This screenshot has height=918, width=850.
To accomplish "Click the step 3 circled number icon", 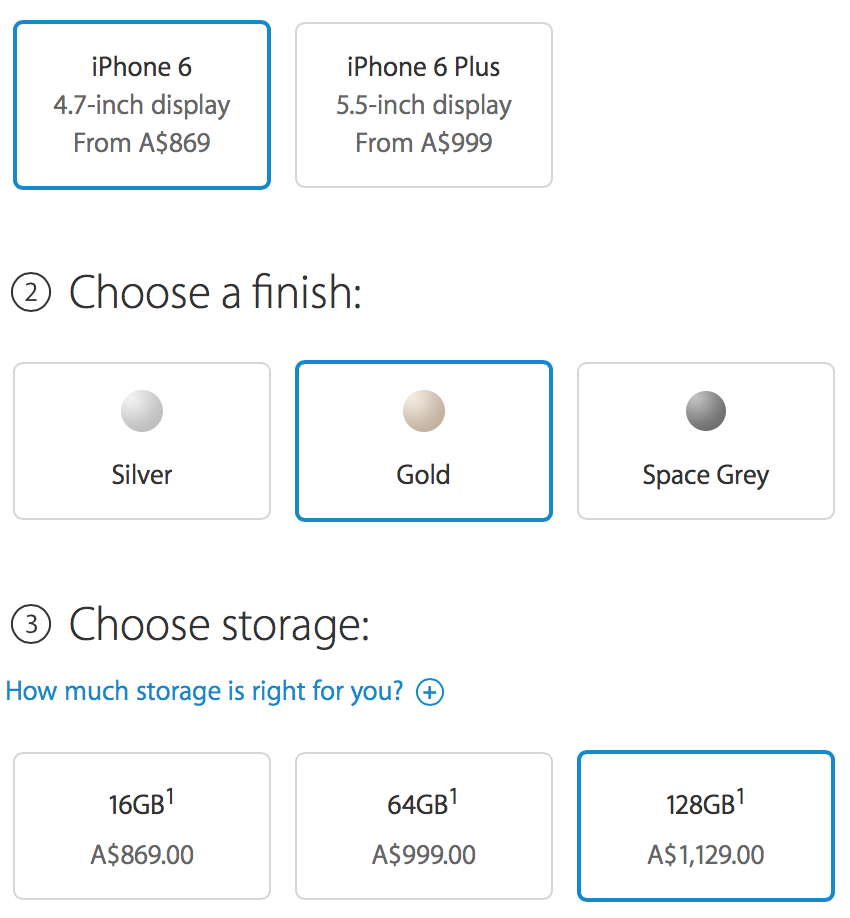I will (31, 627).
